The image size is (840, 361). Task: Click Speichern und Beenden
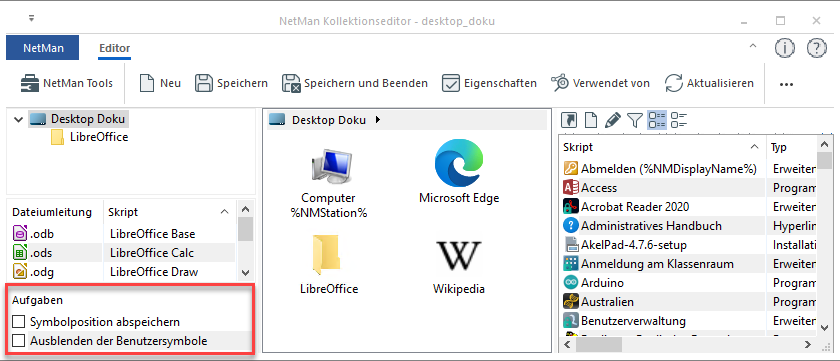(355, 83)
